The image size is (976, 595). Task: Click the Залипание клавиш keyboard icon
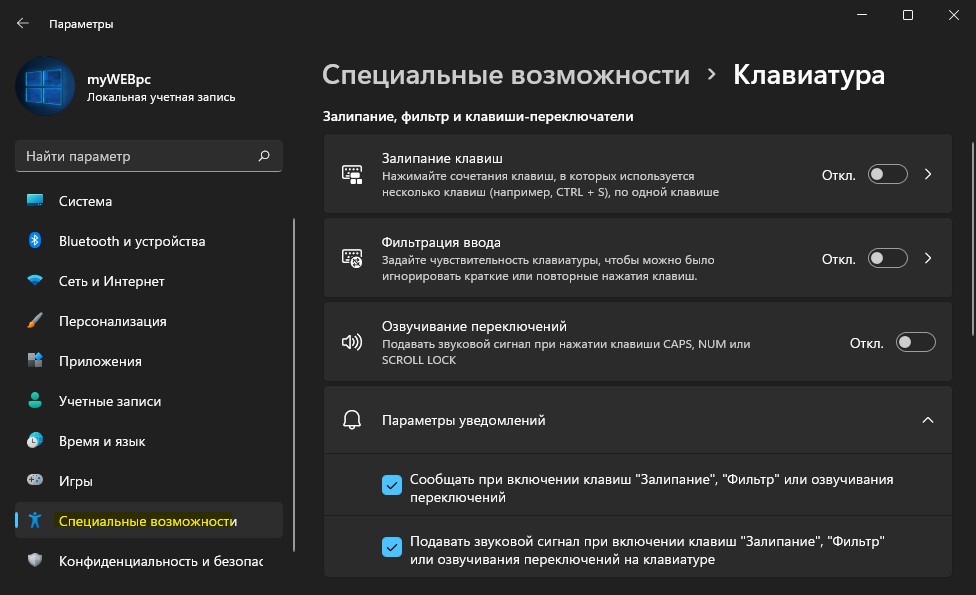pyautogui.click(x=352, y=174)
